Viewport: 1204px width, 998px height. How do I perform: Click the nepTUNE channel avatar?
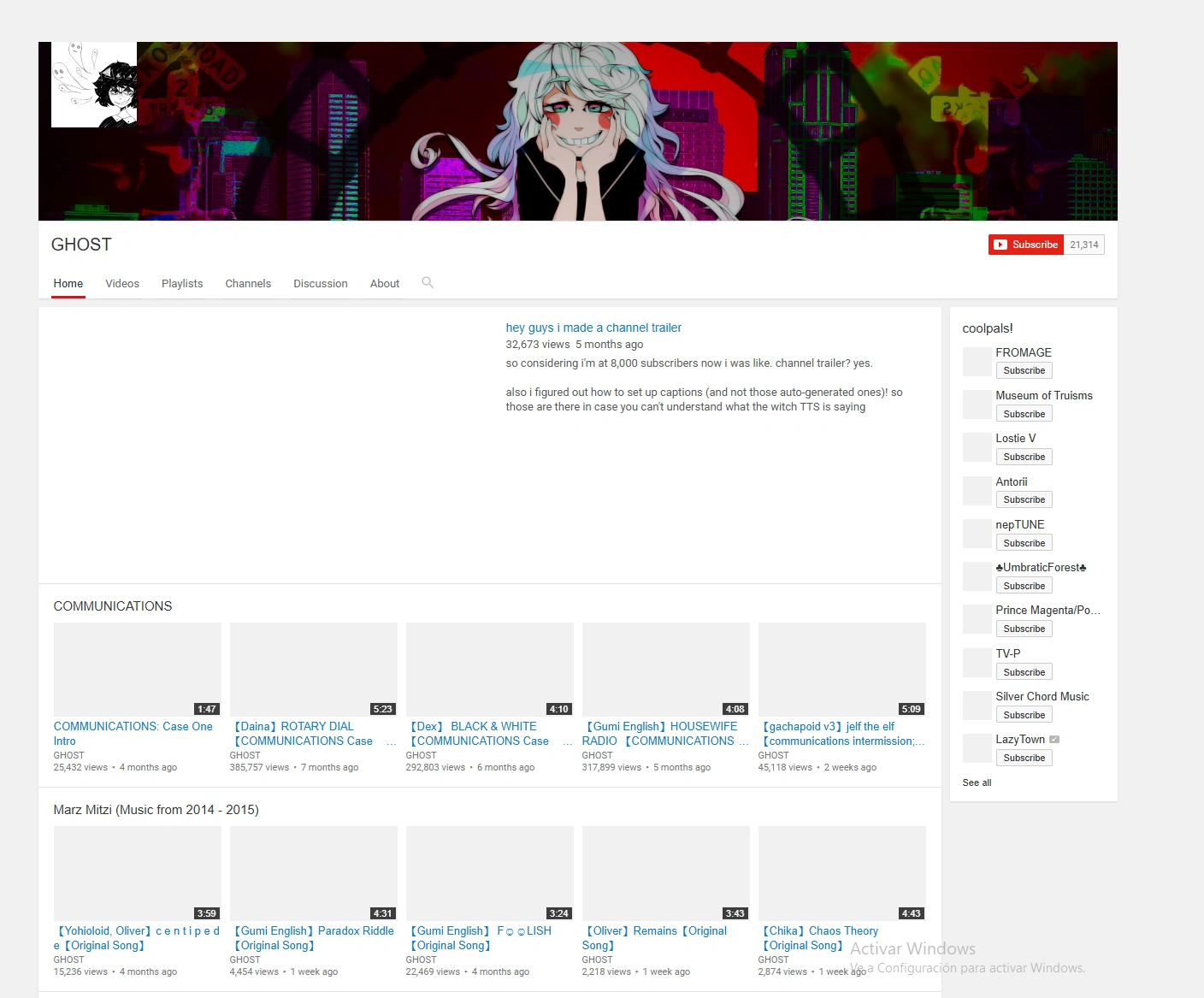click(977, 534)
